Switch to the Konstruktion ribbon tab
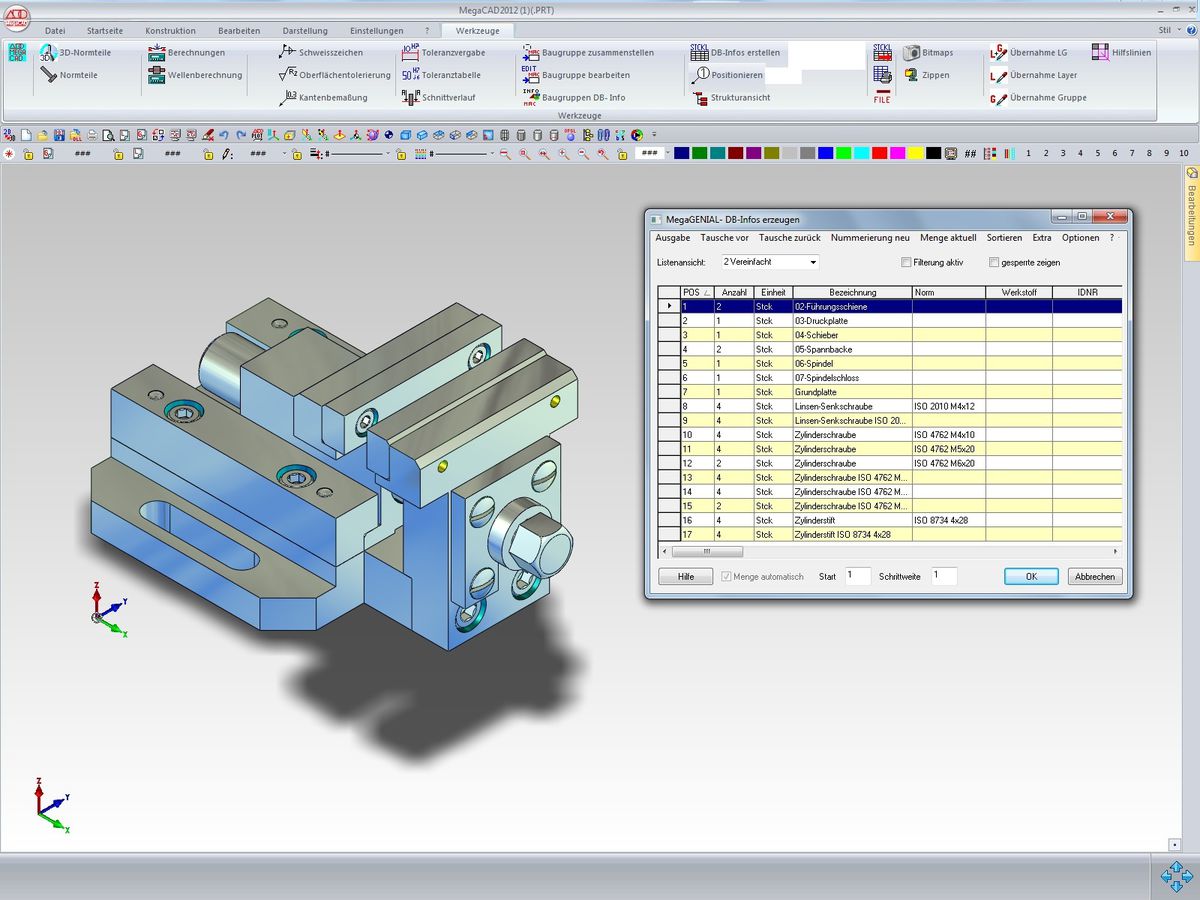The image size is (1200, 900). click(x=170, y=31)
